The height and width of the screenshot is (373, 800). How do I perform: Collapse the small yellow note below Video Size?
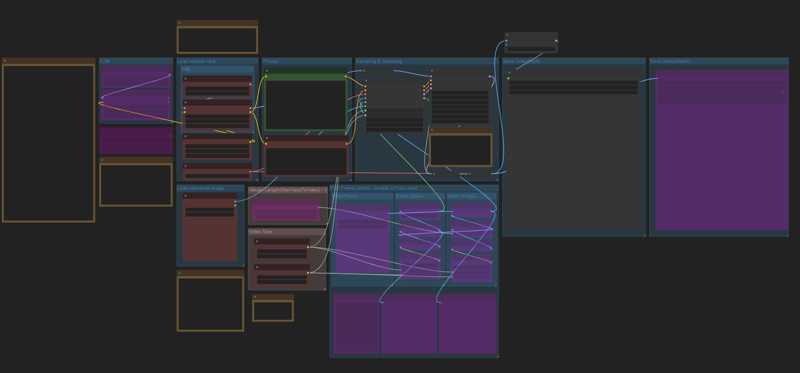point(256,297)
